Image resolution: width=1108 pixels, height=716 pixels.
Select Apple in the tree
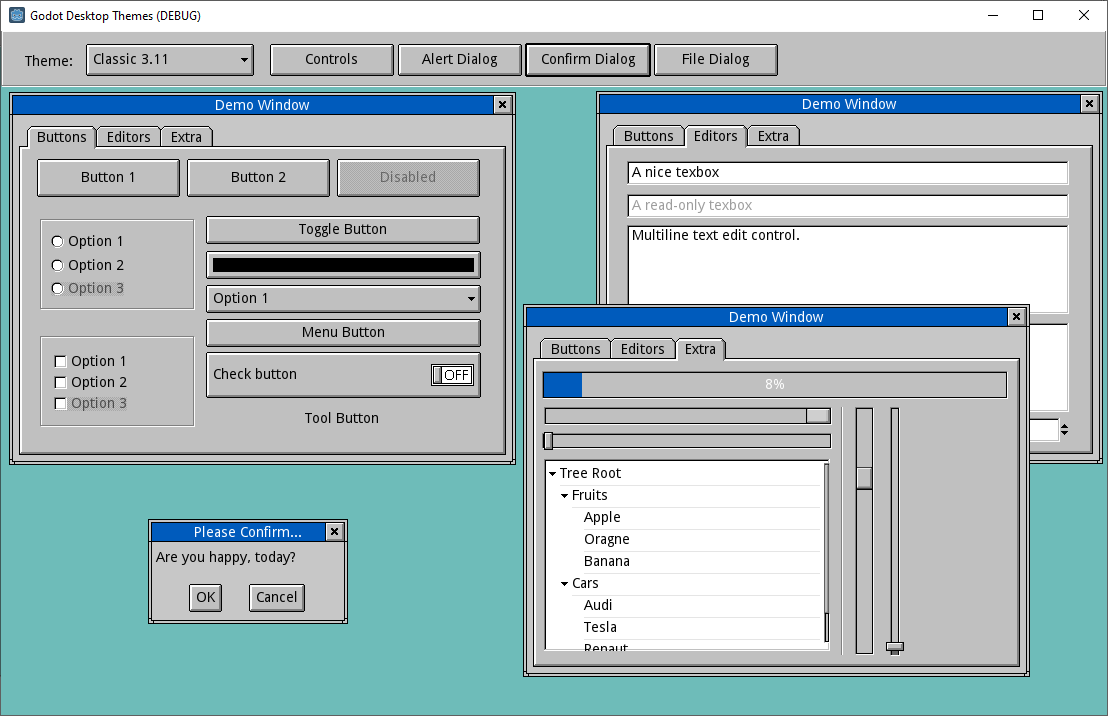click(602, 517)
